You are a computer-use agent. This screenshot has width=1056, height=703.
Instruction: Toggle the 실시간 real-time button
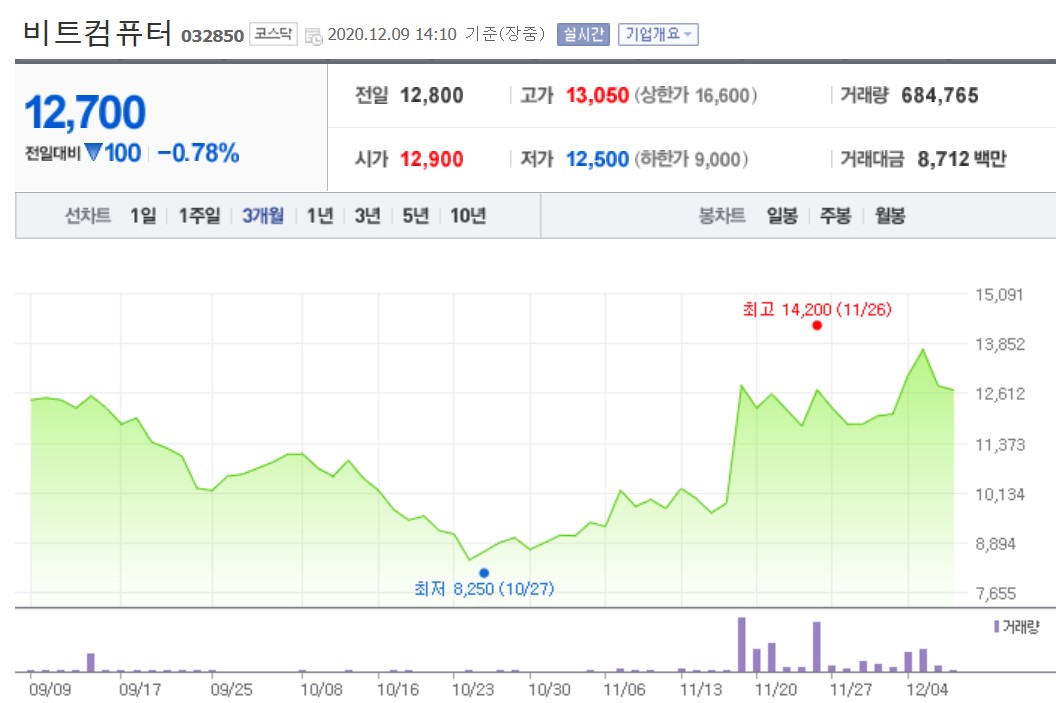583,34
